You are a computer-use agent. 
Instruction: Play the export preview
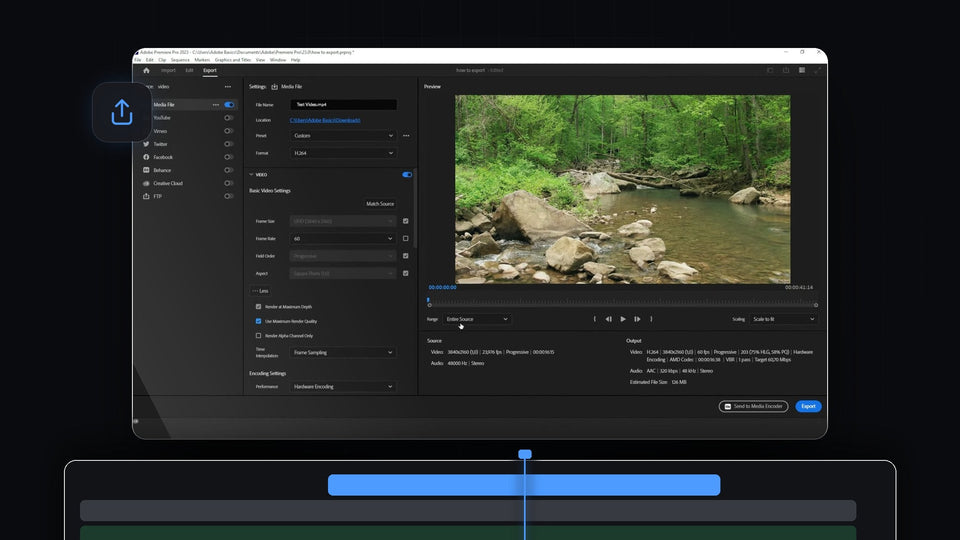(x=623, y=319)
